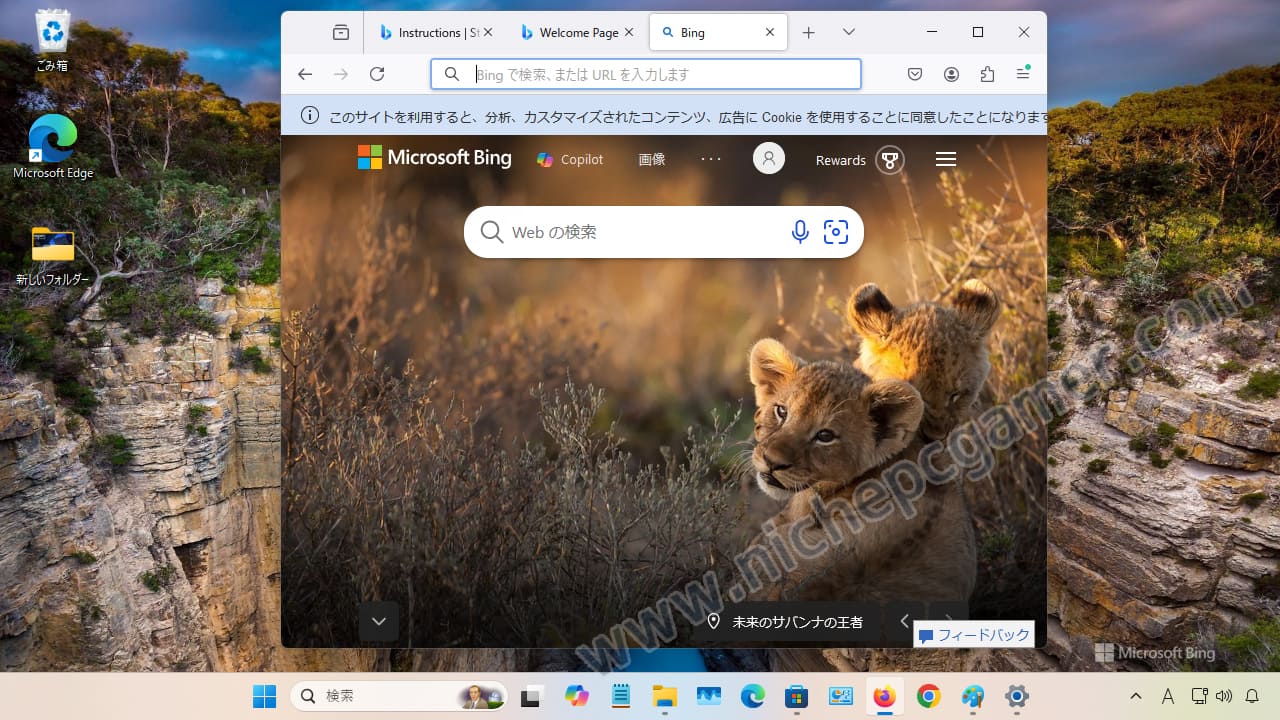
Task: Click the Firefox extensions puzzle icon
Action: [988, 74]
